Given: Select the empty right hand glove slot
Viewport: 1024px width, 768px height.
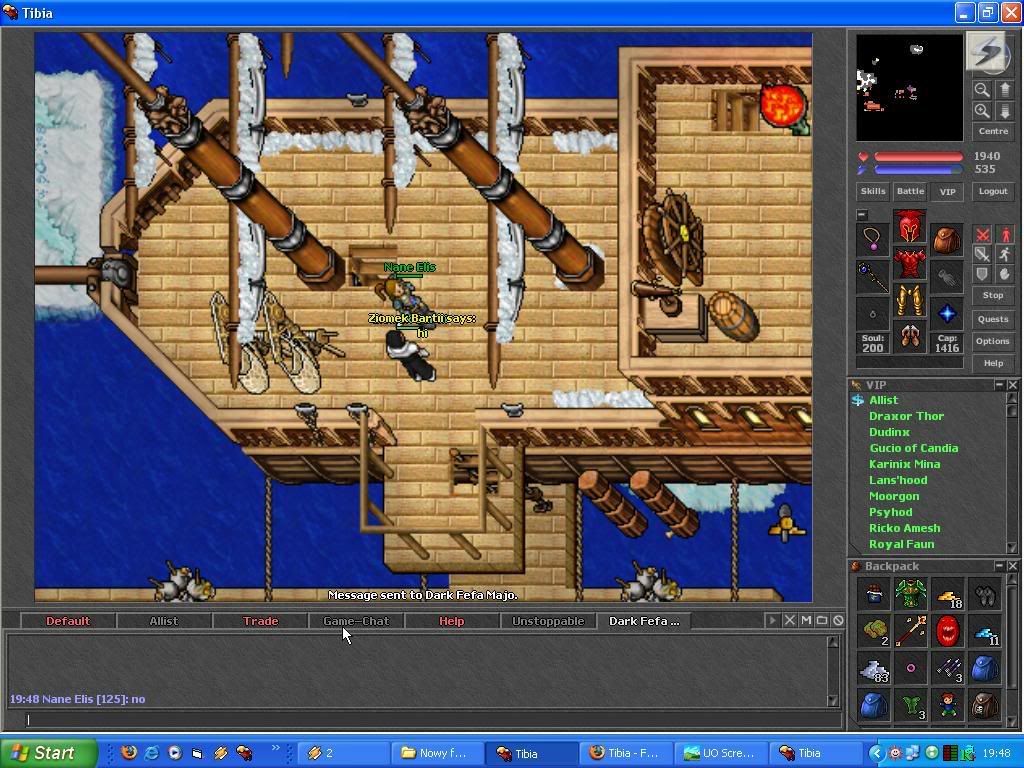Looking at the screenshot, I should (947, 277).
